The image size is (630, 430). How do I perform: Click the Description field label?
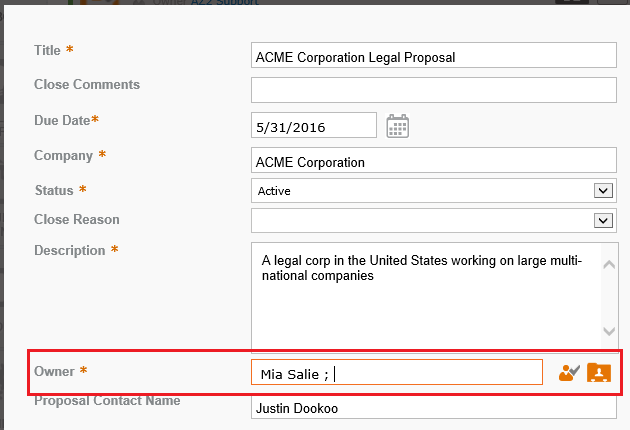70,250
